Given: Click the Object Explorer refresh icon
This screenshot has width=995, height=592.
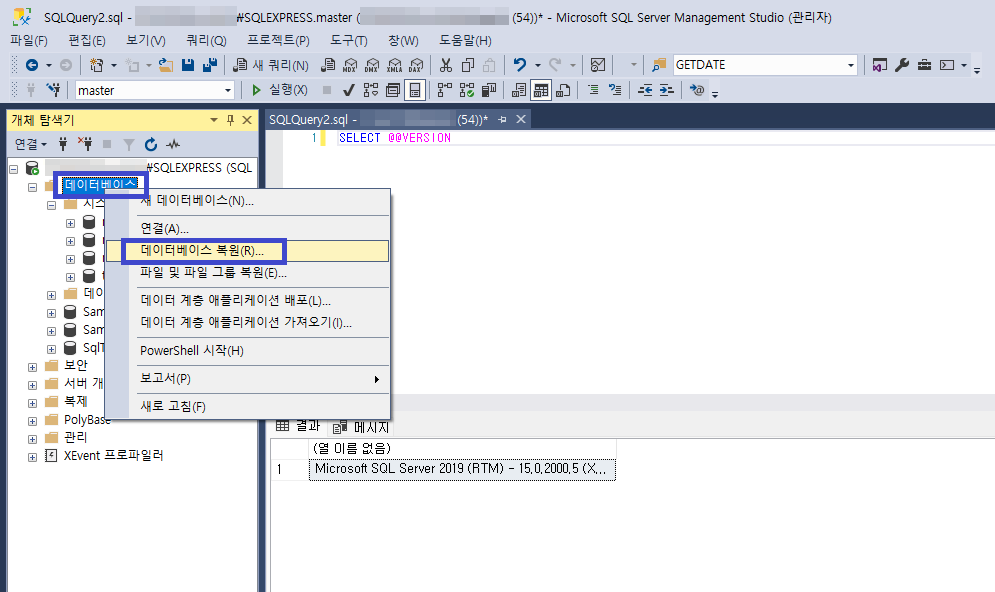Looking at the screenshot, I should click(x=150, y=145).
